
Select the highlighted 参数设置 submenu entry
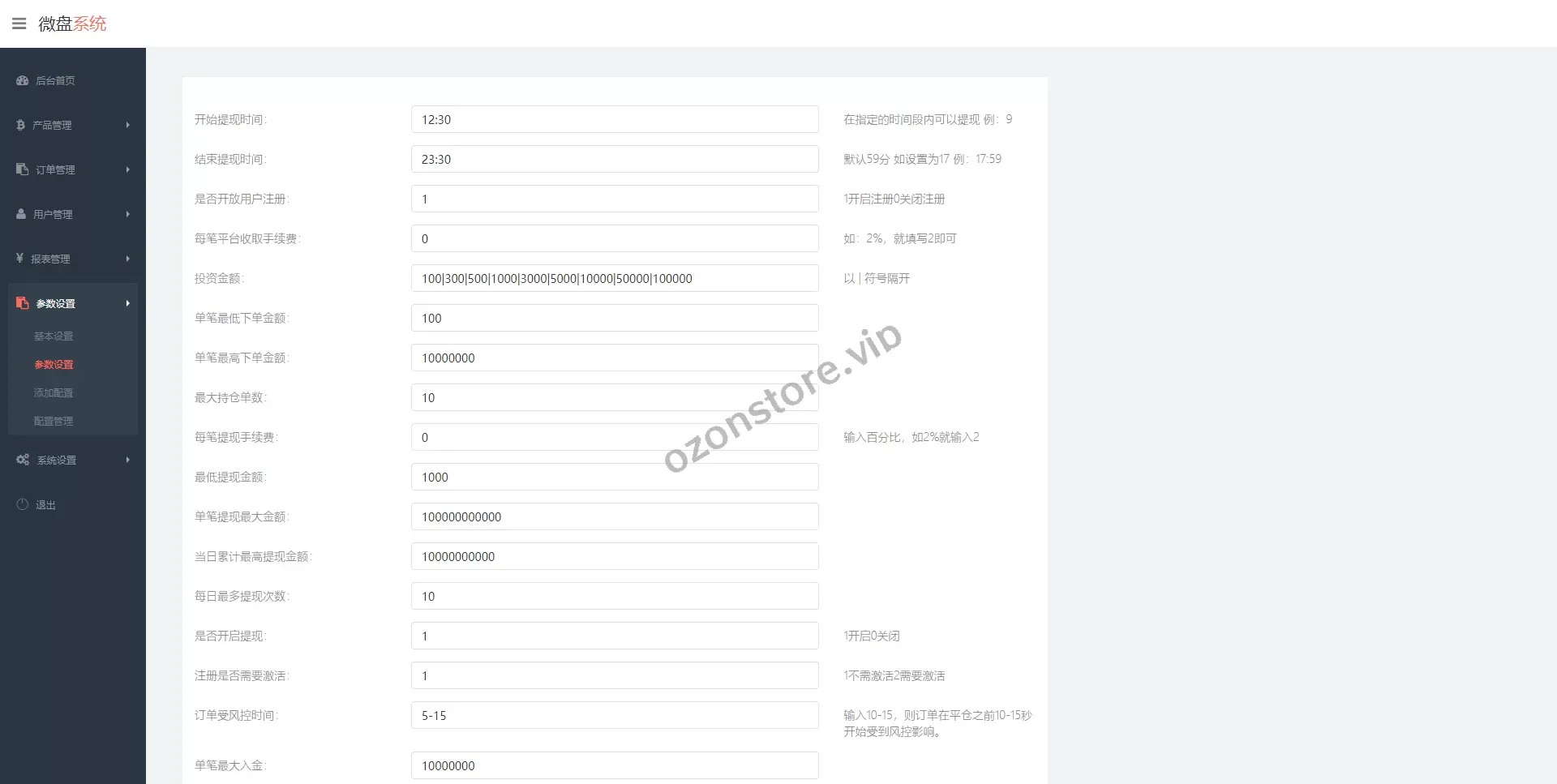[54, 364]
